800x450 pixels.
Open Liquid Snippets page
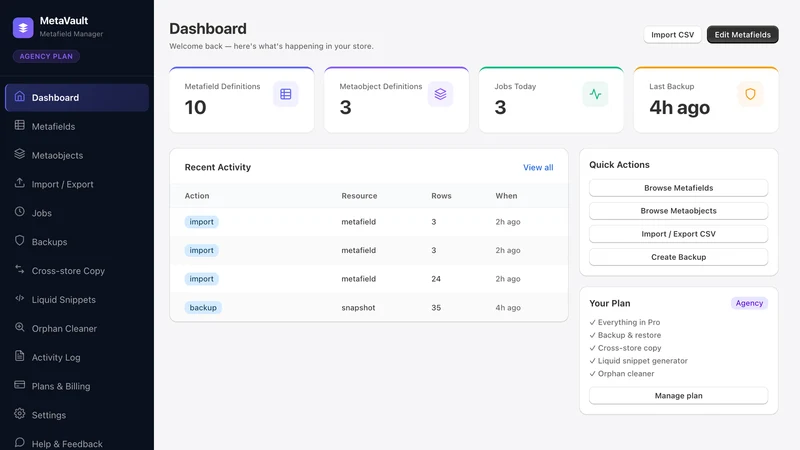pos(77,299)
